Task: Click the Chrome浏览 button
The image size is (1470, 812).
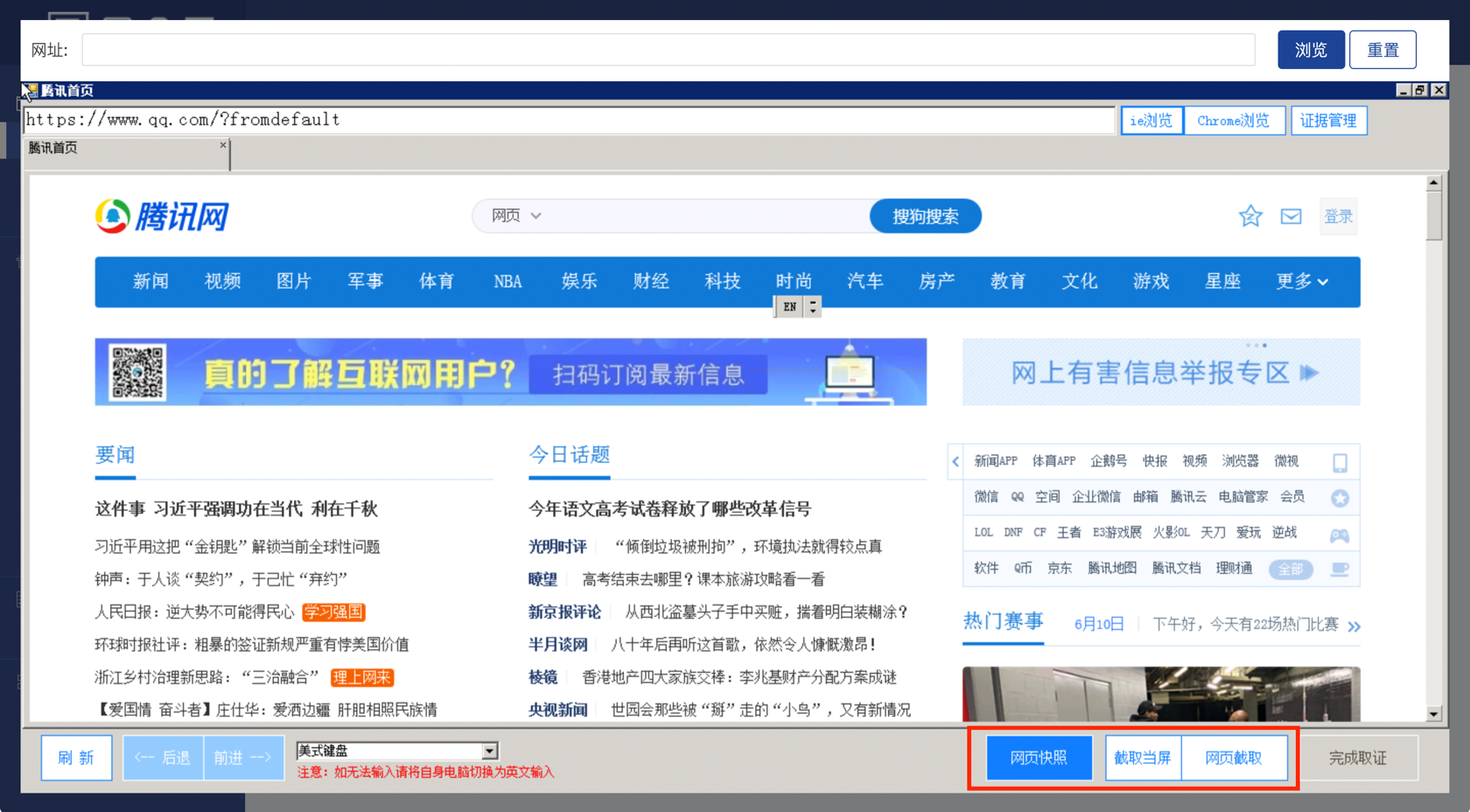Action: [x=1234, y=121]
